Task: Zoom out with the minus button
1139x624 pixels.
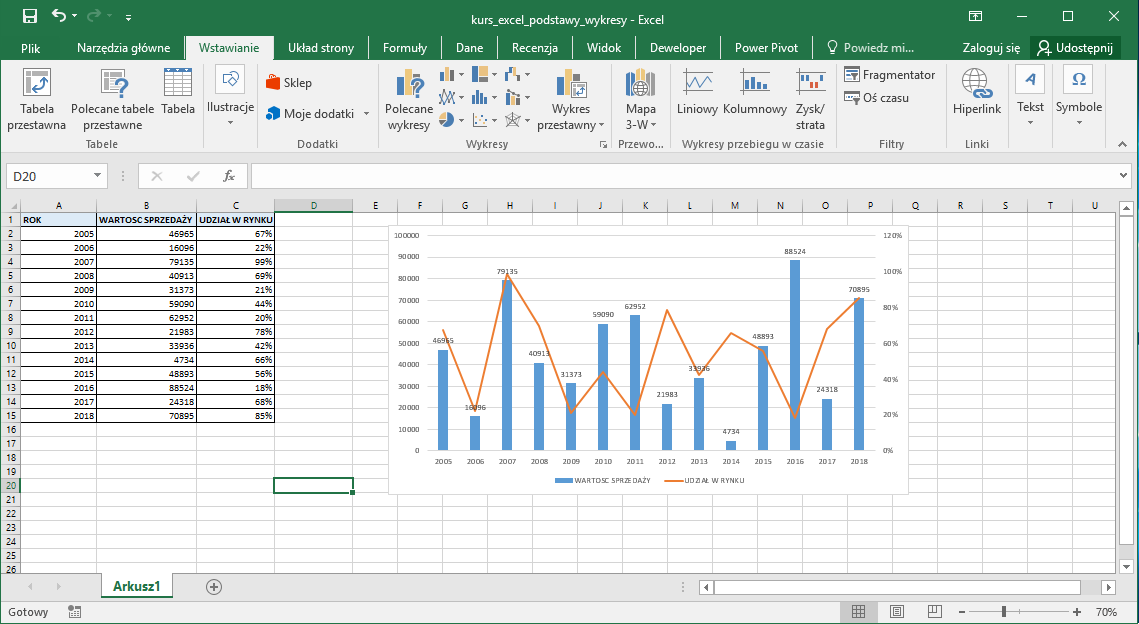Action: pos(961,612)
